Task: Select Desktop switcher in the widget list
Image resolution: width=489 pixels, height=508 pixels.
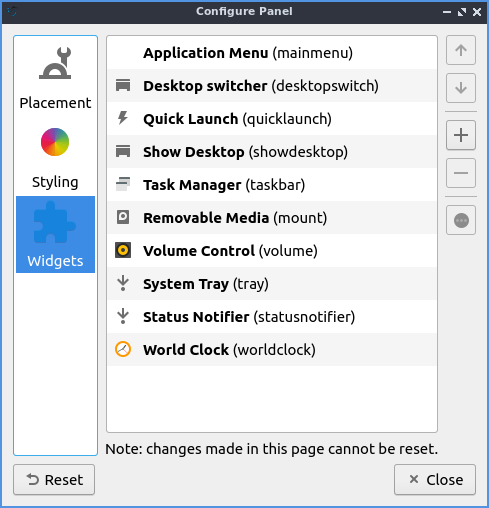Action: [x=272, y=86]
